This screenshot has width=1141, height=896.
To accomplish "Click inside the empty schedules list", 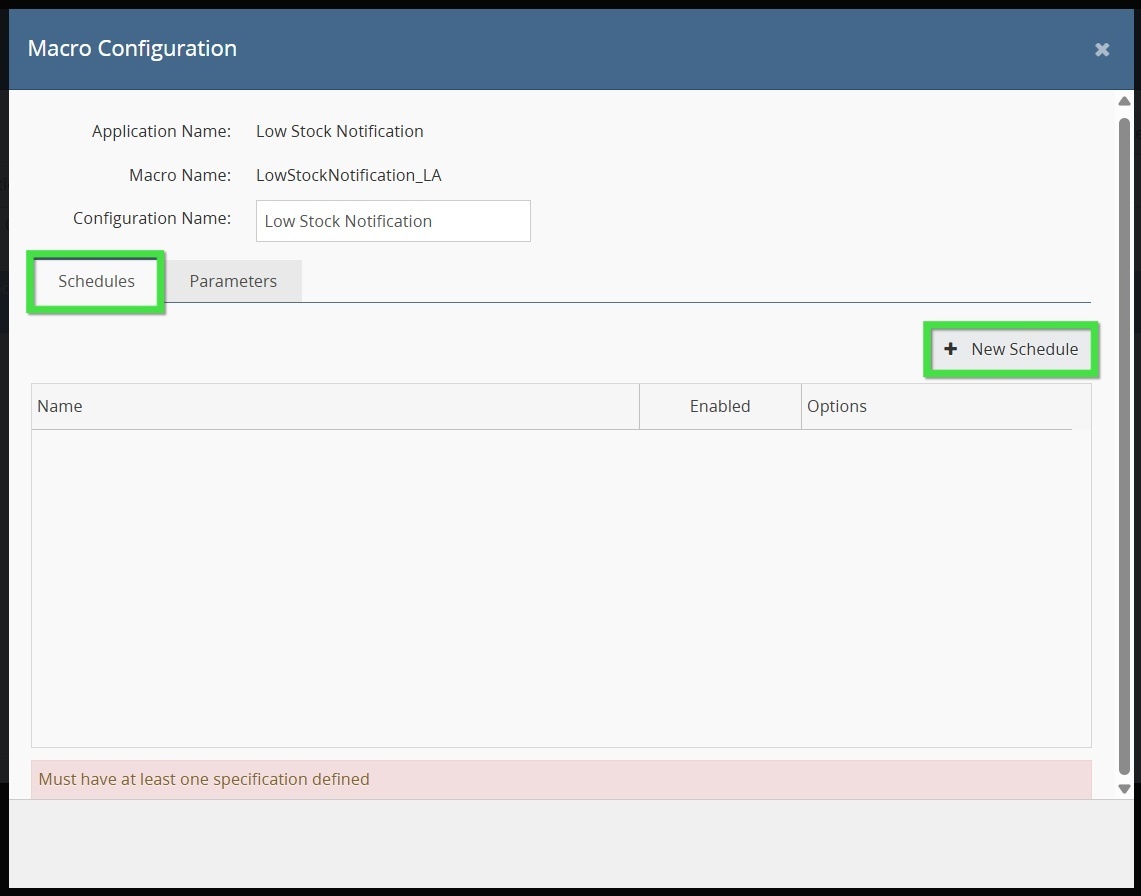I will tap(560, 588).
